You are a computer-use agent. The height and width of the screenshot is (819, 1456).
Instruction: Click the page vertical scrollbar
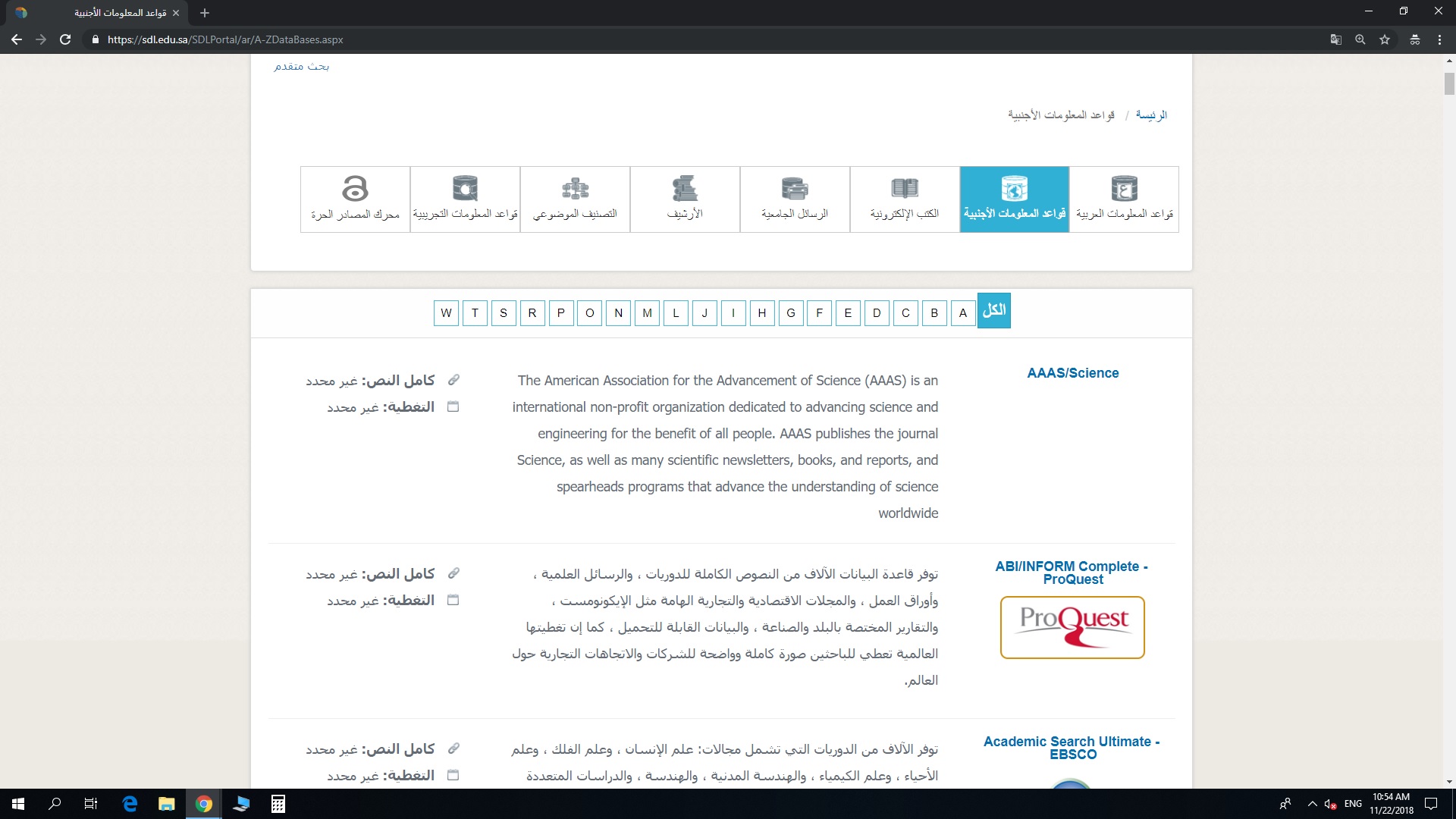coord(1449,83)
